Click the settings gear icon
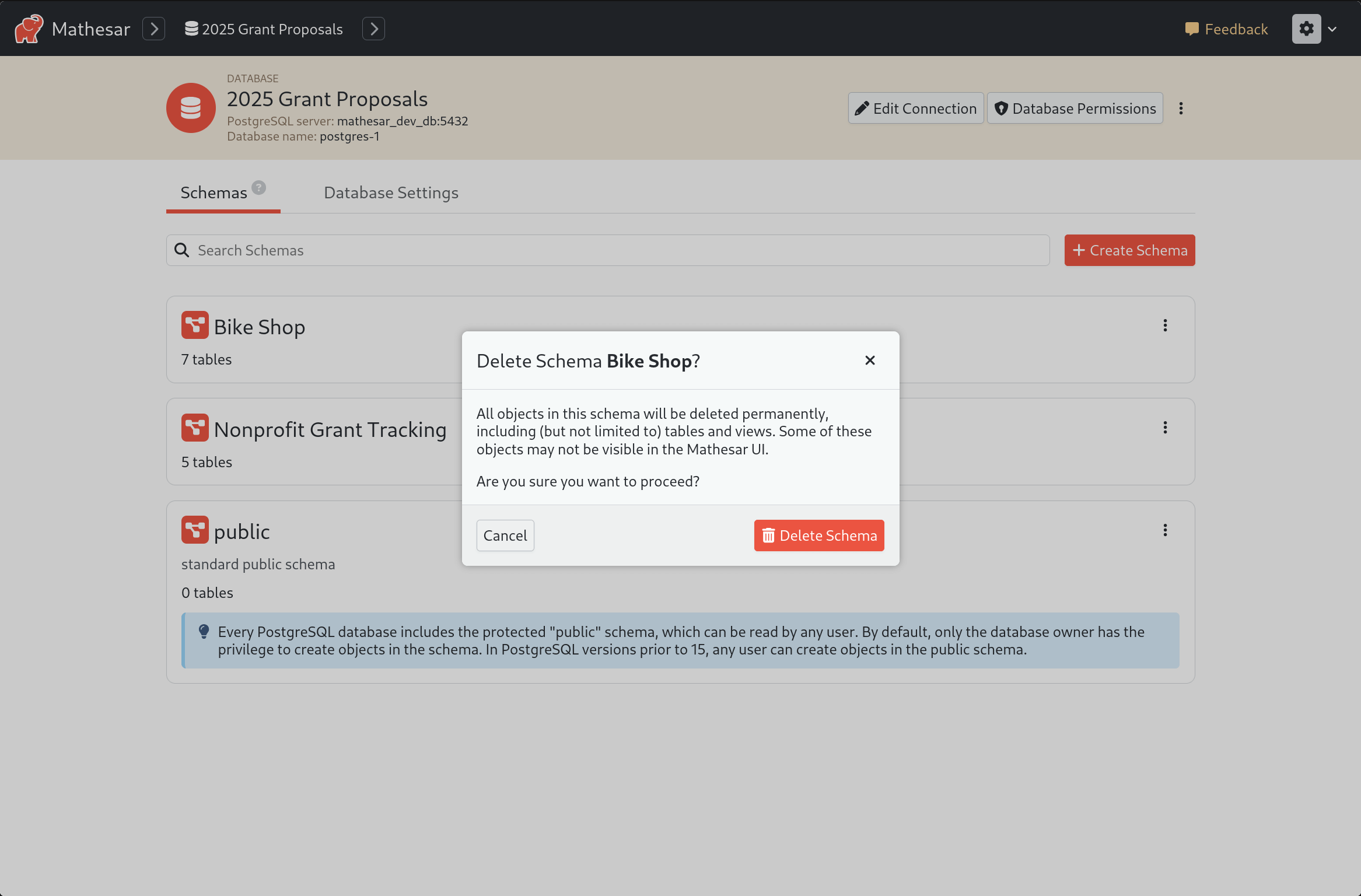This screenshot has height=896, width=1361. coord(1307,28)
